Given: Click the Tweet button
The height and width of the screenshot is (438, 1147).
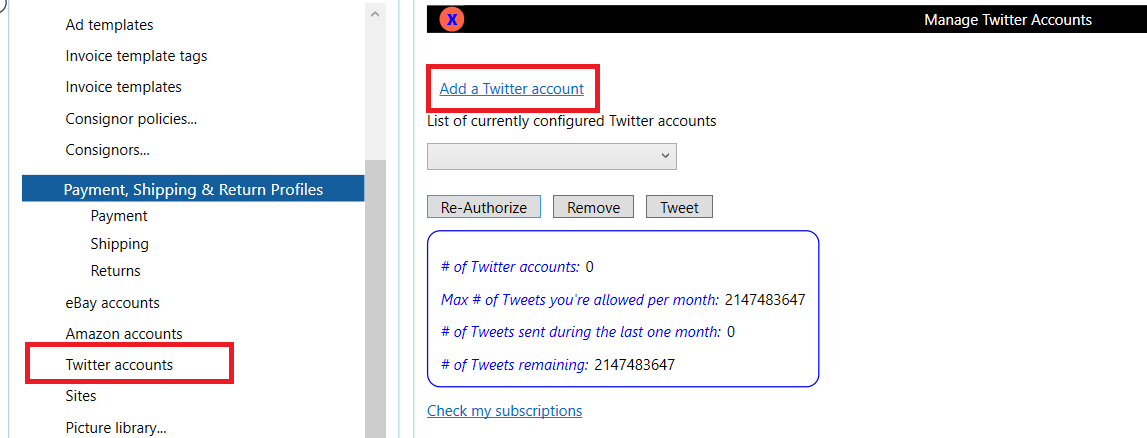Looking at the screenshot, I should [x=680, y=207].
